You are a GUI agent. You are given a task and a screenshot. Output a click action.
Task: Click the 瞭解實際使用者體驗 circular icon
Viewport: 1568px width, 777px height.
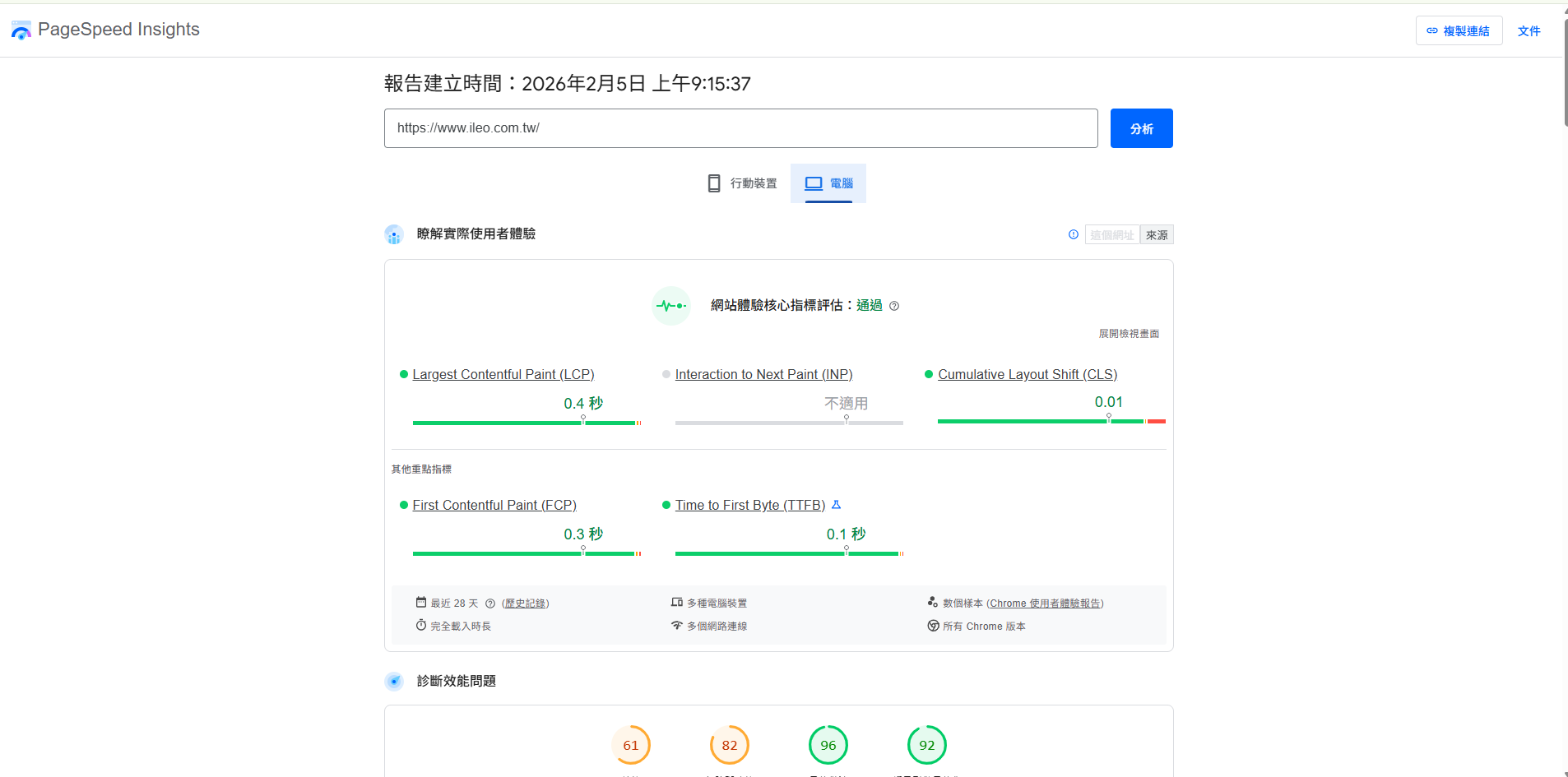(395, 234)
